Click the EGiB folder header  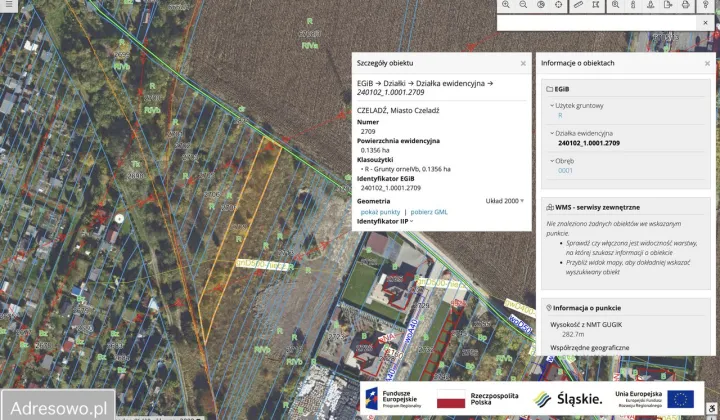coord(558,89)
